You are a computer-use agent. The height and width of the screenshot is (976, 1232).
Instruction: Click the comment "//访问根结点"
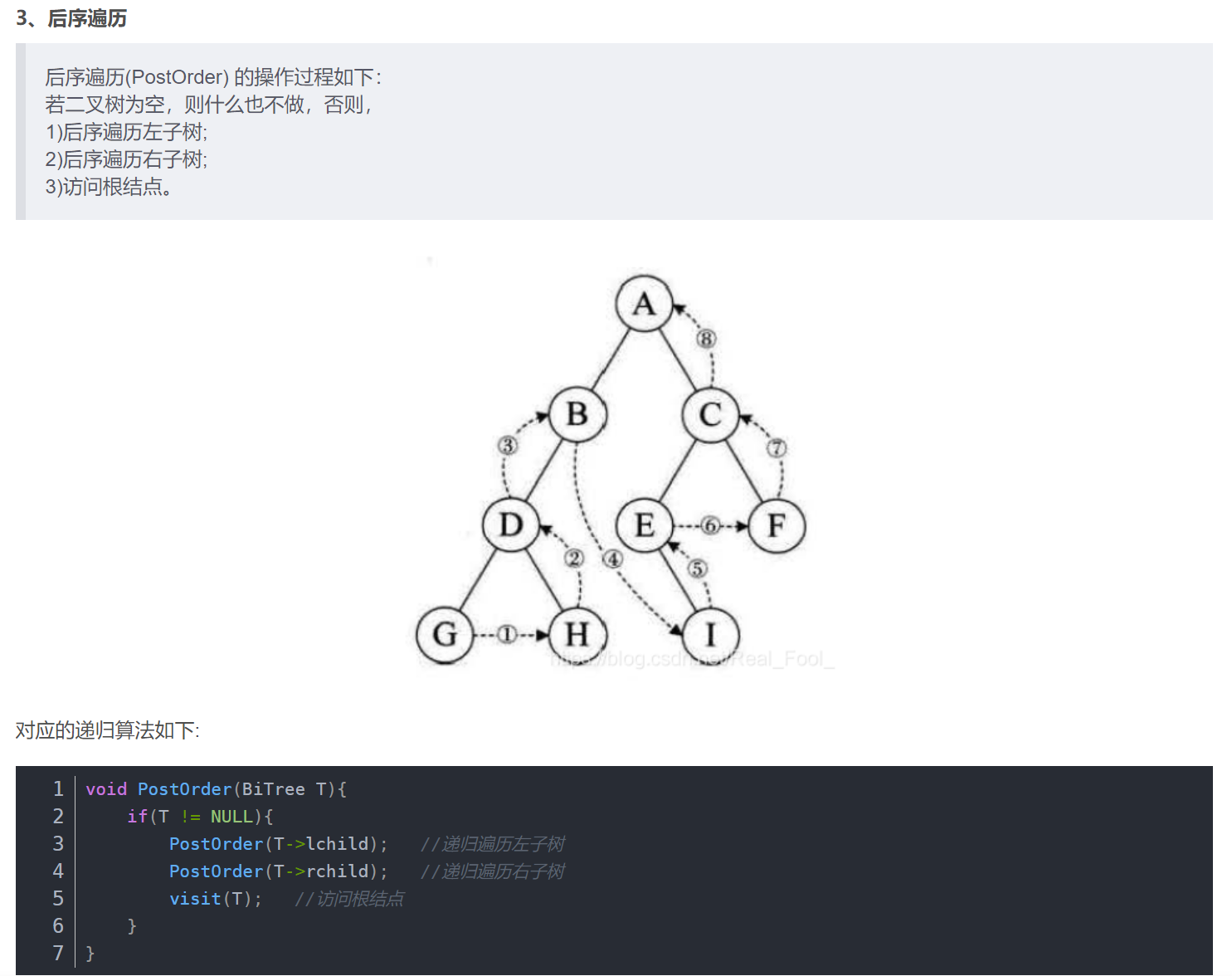(x=349, y=899)
